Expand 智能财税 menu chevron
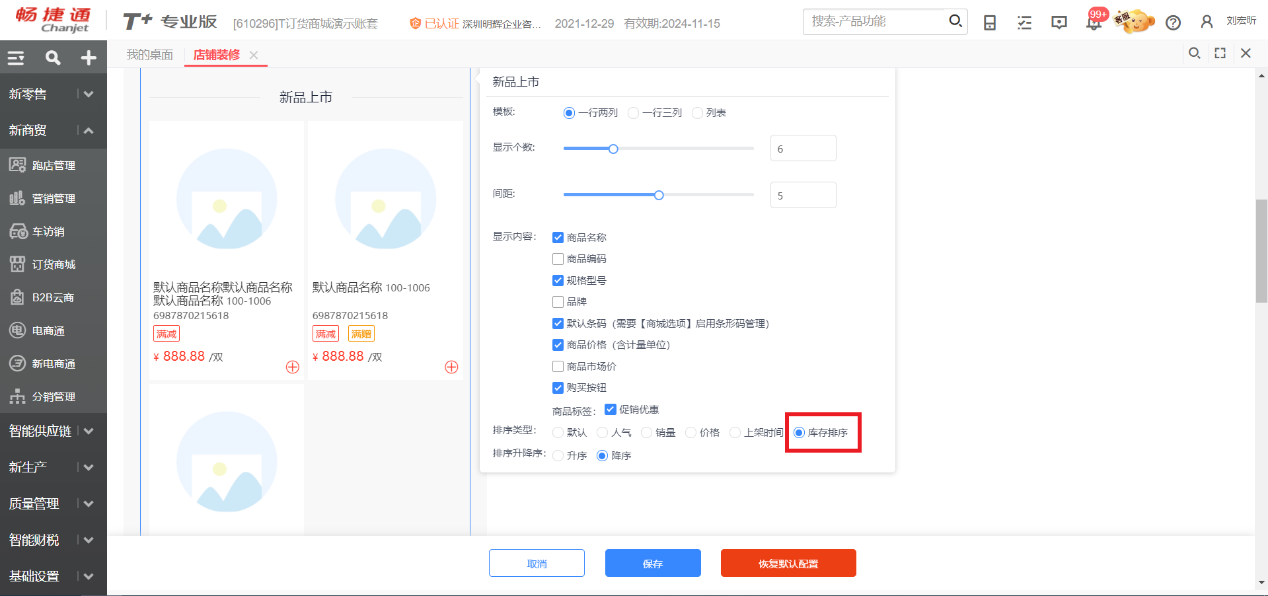Screen dimensions: 1268x596 click(89, 540)
